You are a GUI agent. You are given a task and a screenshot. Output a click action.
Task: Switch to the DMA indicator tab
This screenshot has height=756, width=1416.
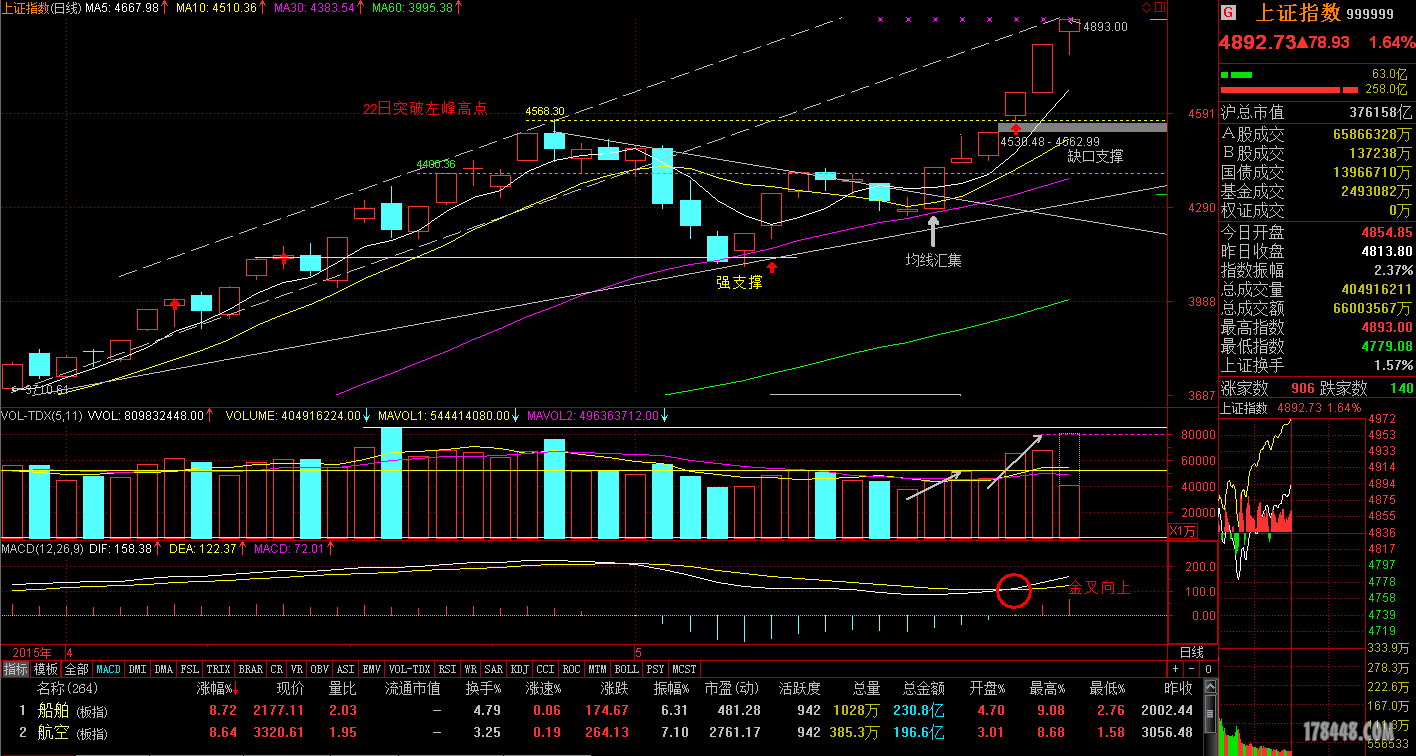pyautogui.click(x=163, y=669)
